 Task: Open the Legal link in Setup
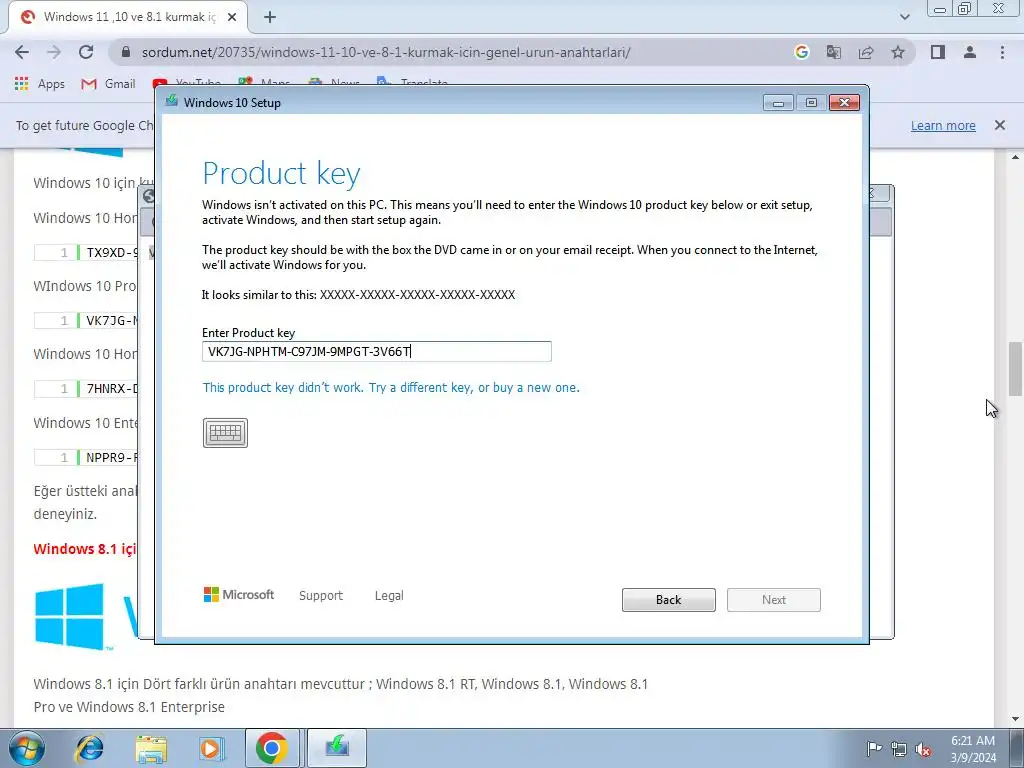tap(389, 596)
